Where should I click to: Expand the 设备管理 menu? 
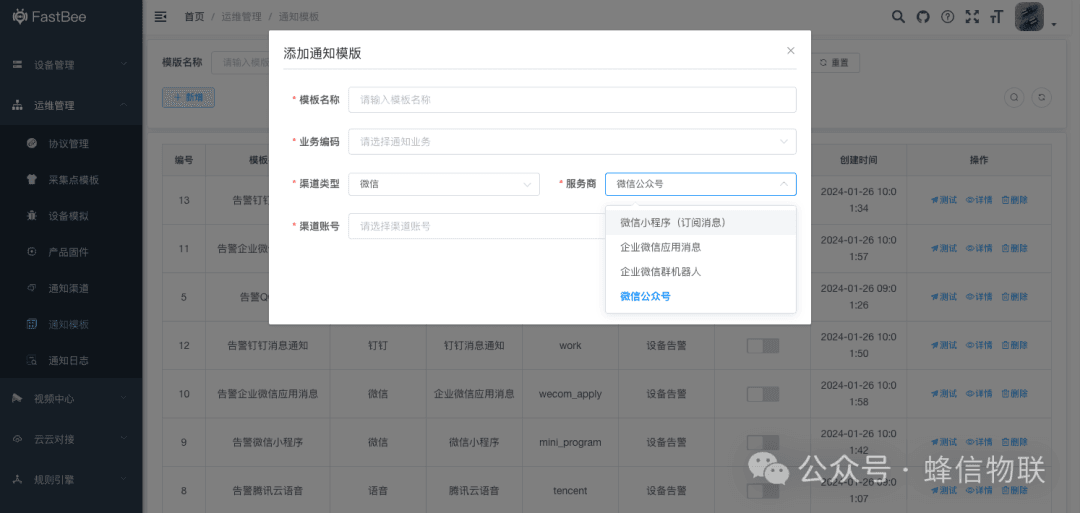(71, 65)
